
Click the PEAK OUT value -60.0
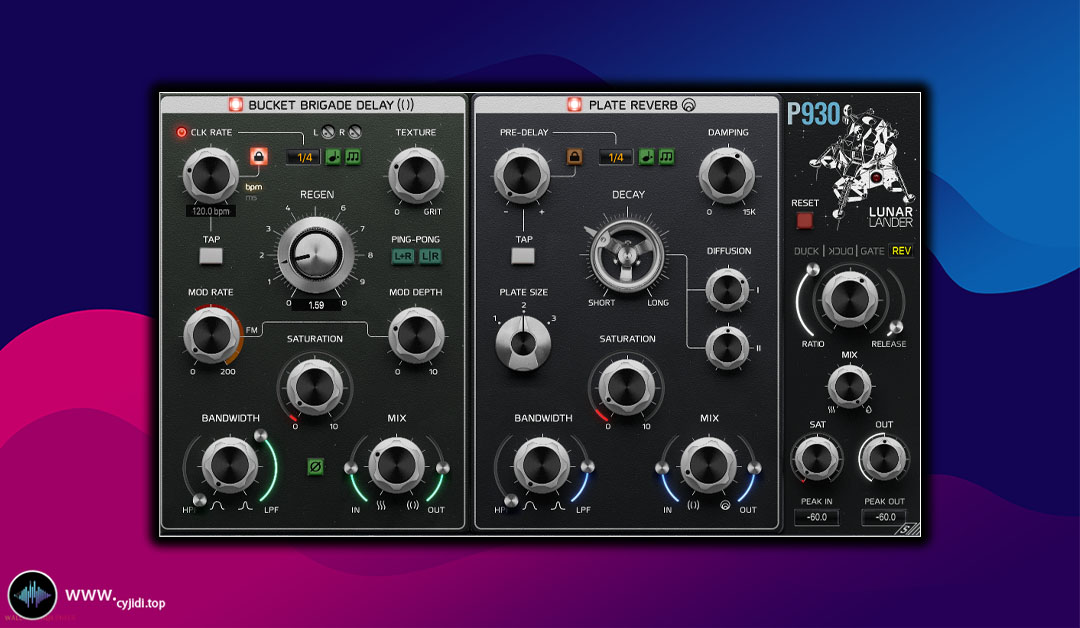[x=884, y=517]
